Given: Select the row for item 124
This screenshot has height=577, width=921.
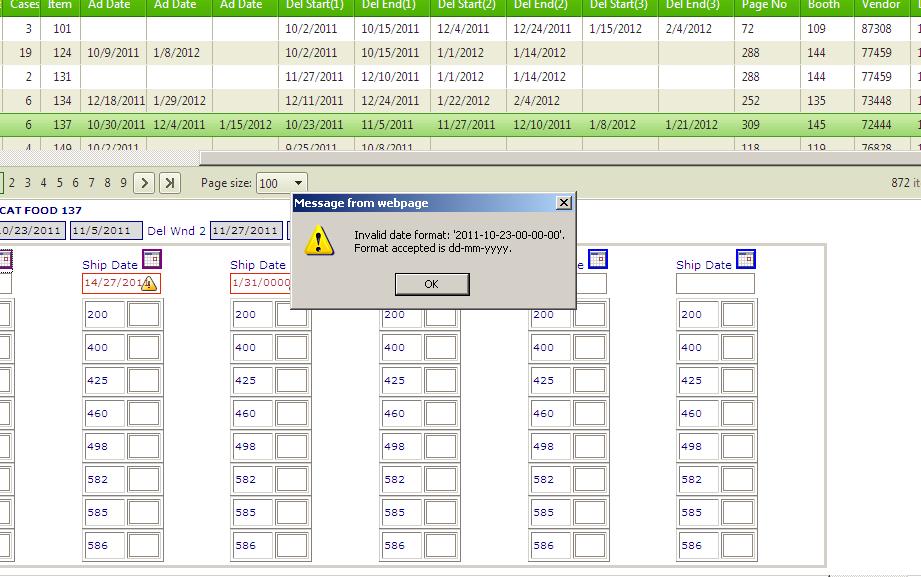Looking at the screenshot, I should pyautogui.click(x=460, y=53).
